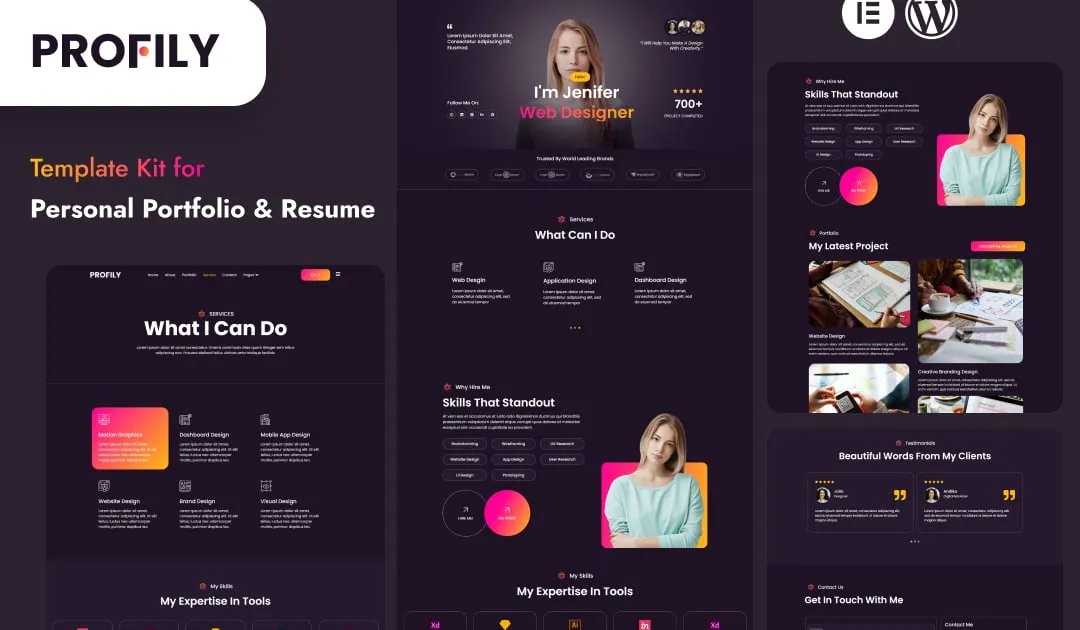Select the Mobile App Design service icon
1080x630 pixels.
click(266, 420)
